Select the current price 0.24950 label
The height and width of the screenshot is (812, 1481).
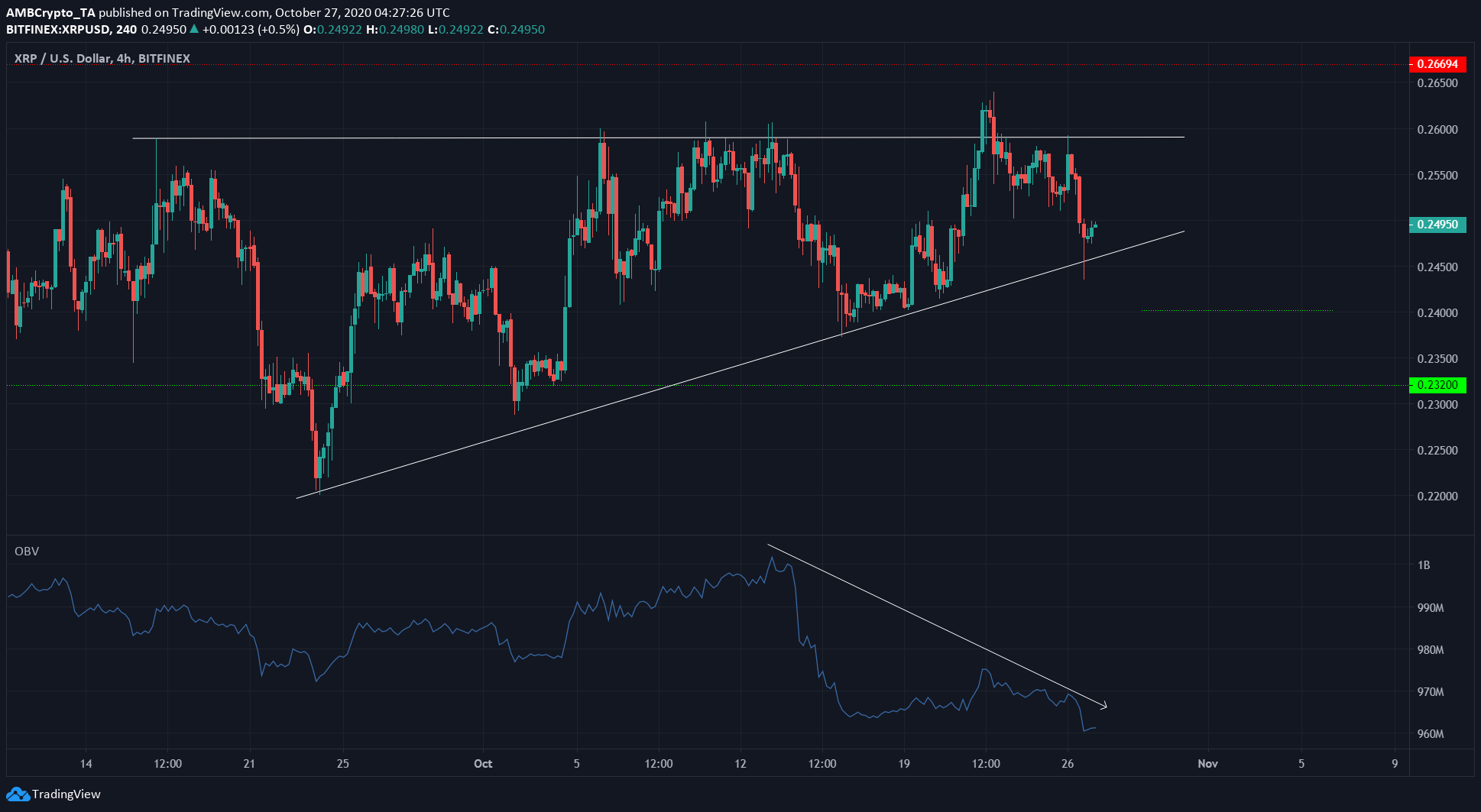click(1437, 225)
